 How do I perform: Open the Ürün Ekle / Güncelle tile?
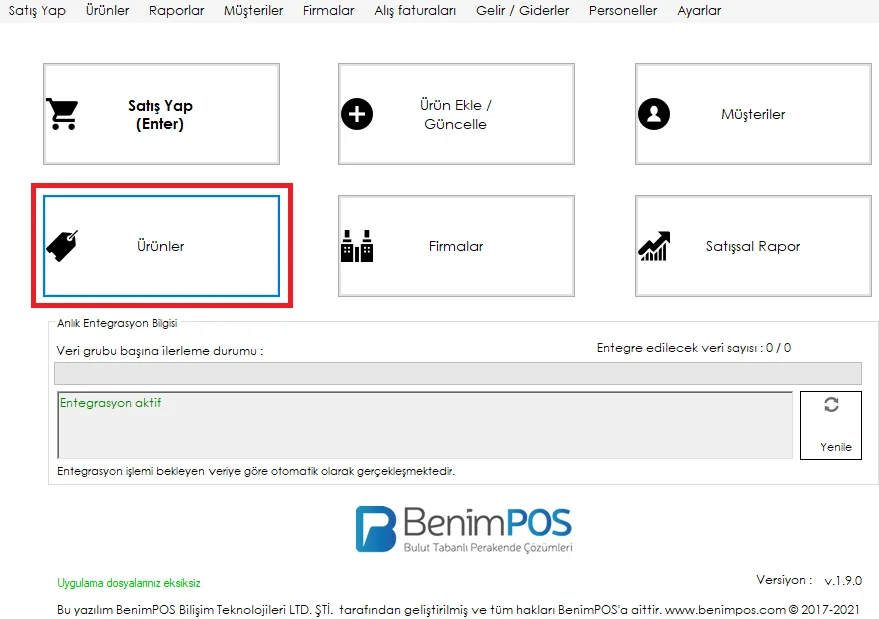(456, 114)
